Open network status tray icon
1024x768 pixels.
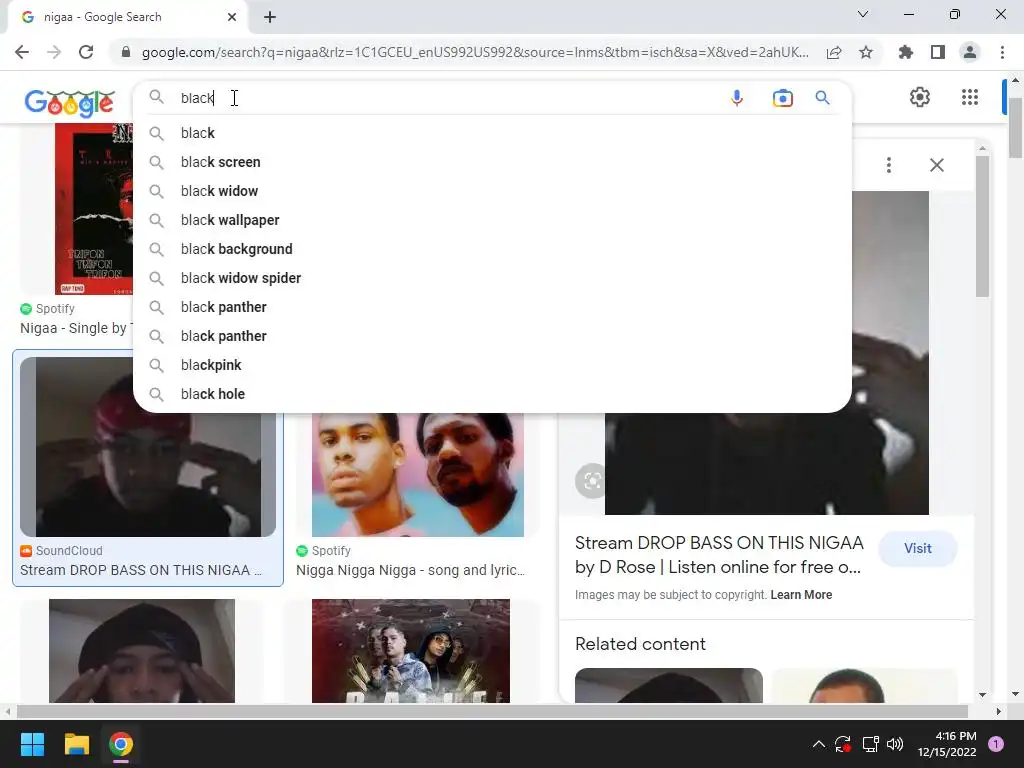tap(870, 744)
